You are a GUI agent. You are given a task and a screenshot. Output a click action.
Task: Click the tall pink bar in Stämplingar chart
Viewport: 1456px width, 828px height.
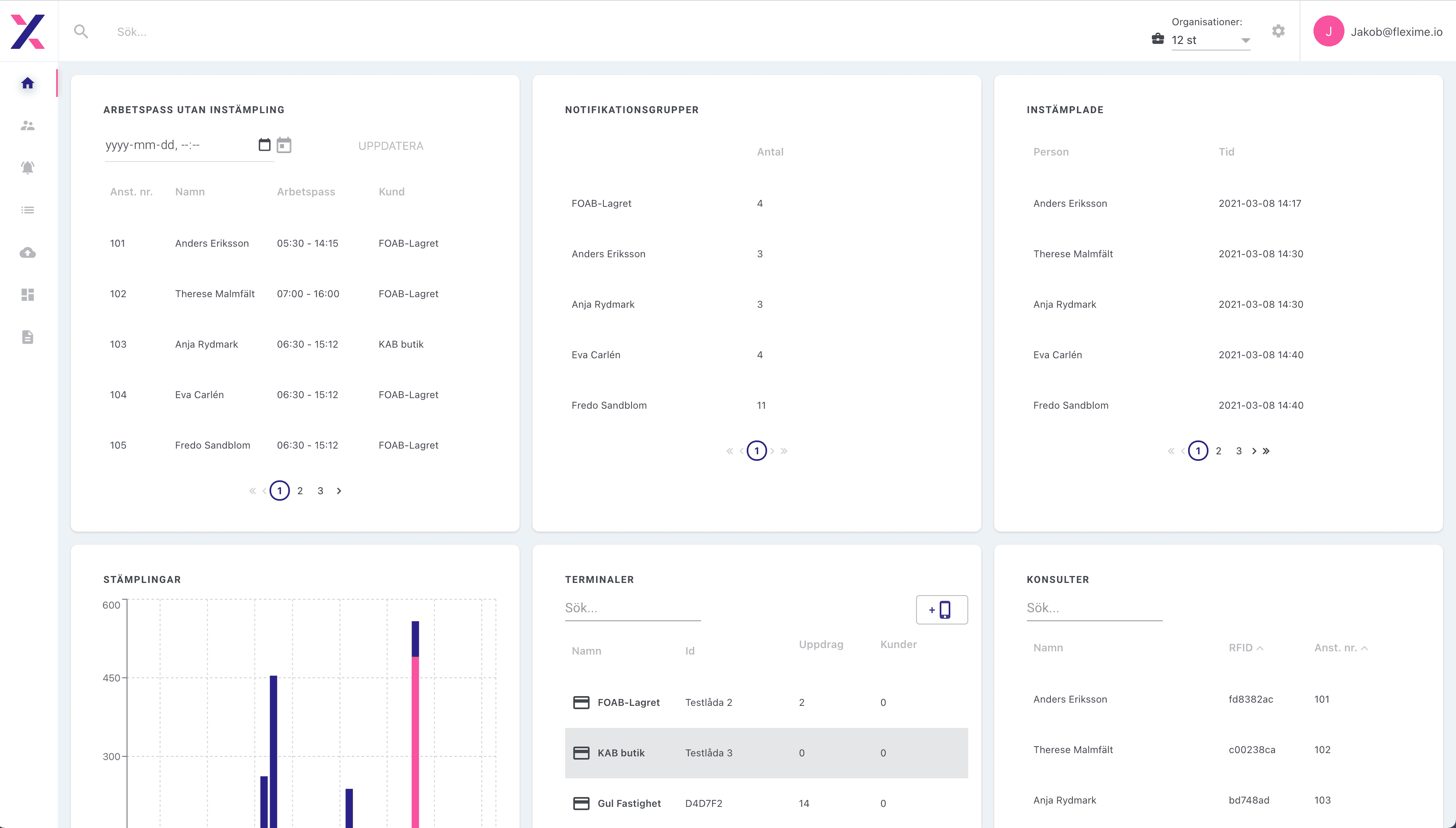[x=415, y=742]
